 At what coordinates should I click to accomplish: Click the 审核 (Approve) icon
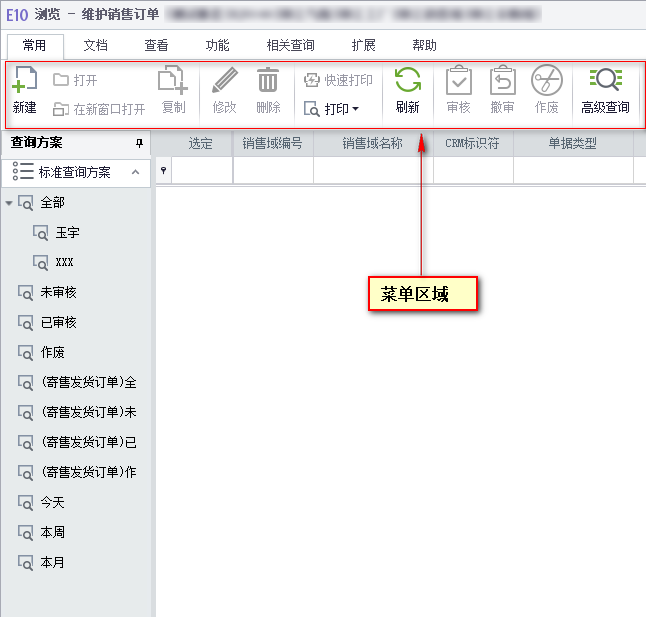pyautogui.click(x=458, y=82)
